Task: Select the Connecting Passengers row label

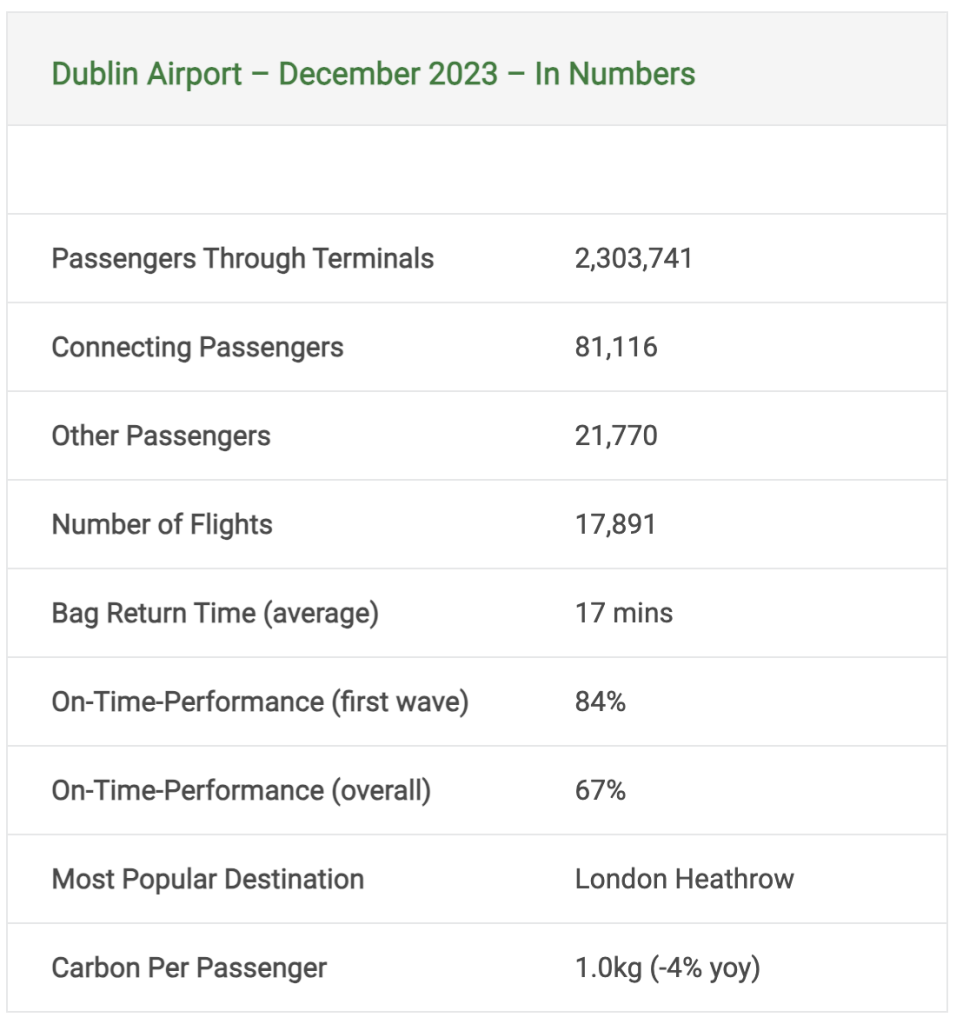Action: (197, 347)
